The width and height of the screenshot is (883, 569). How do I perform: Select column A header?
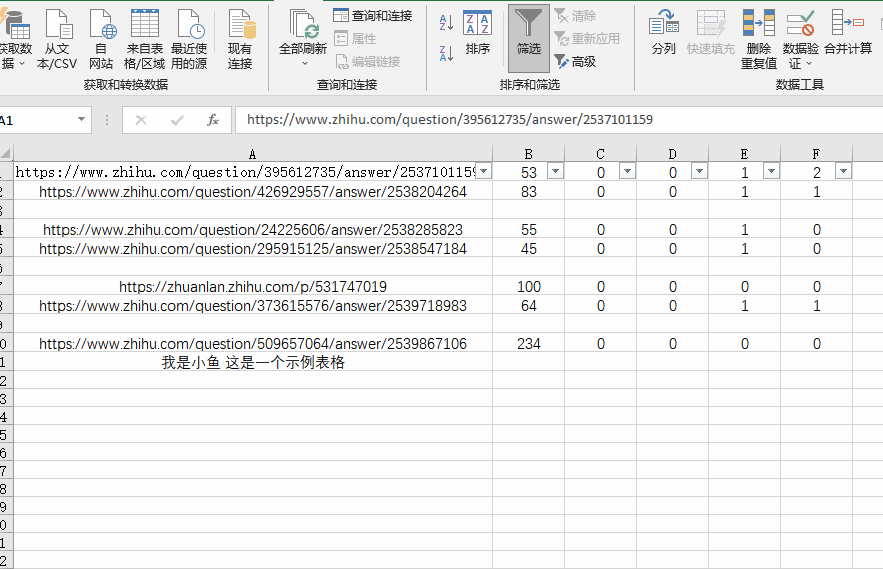click(253, 154)
